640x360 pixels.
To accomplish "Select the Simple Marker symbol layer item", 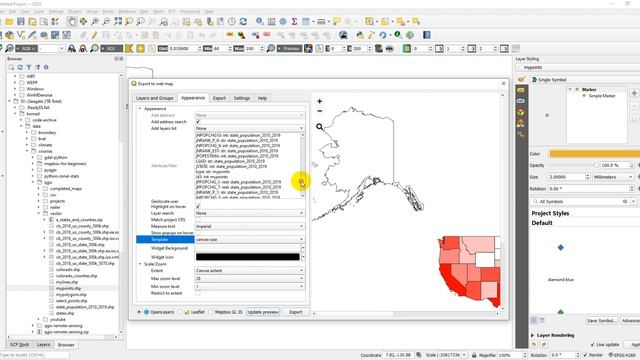I will pos(602,96).
